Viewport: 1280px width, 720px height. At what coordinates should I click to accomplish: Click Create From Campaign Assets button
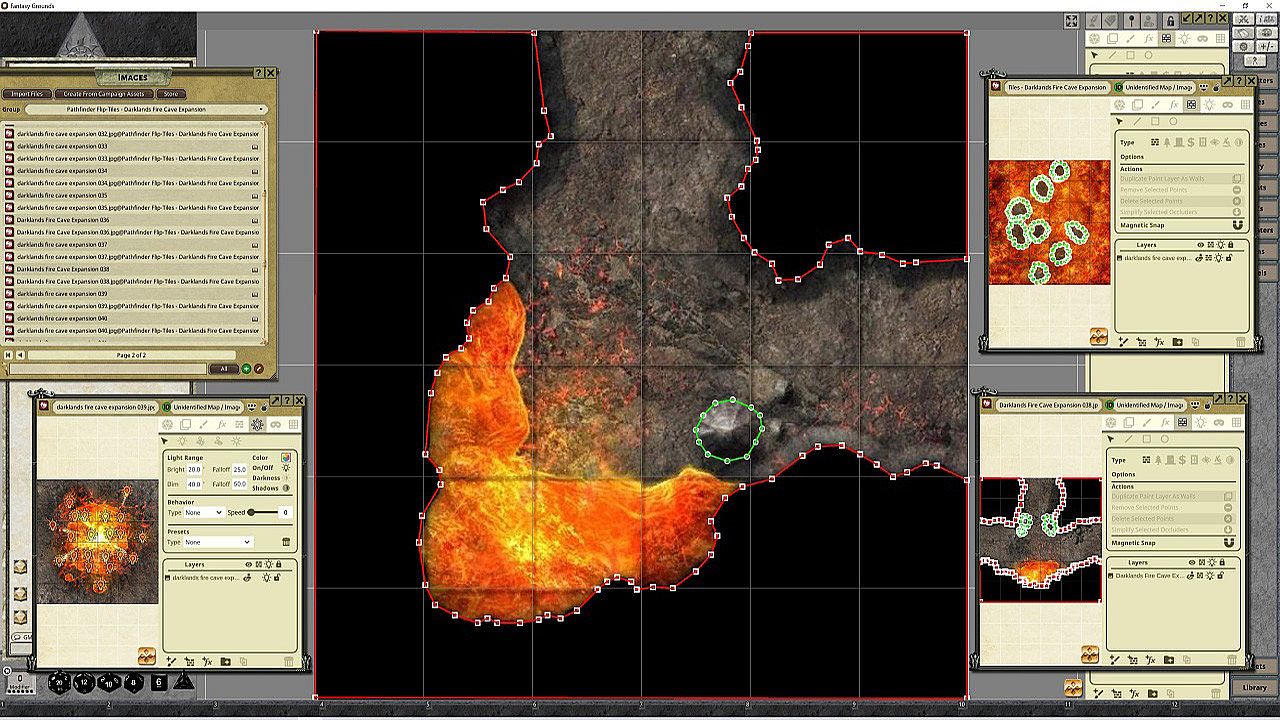click(x=105, y=94)
